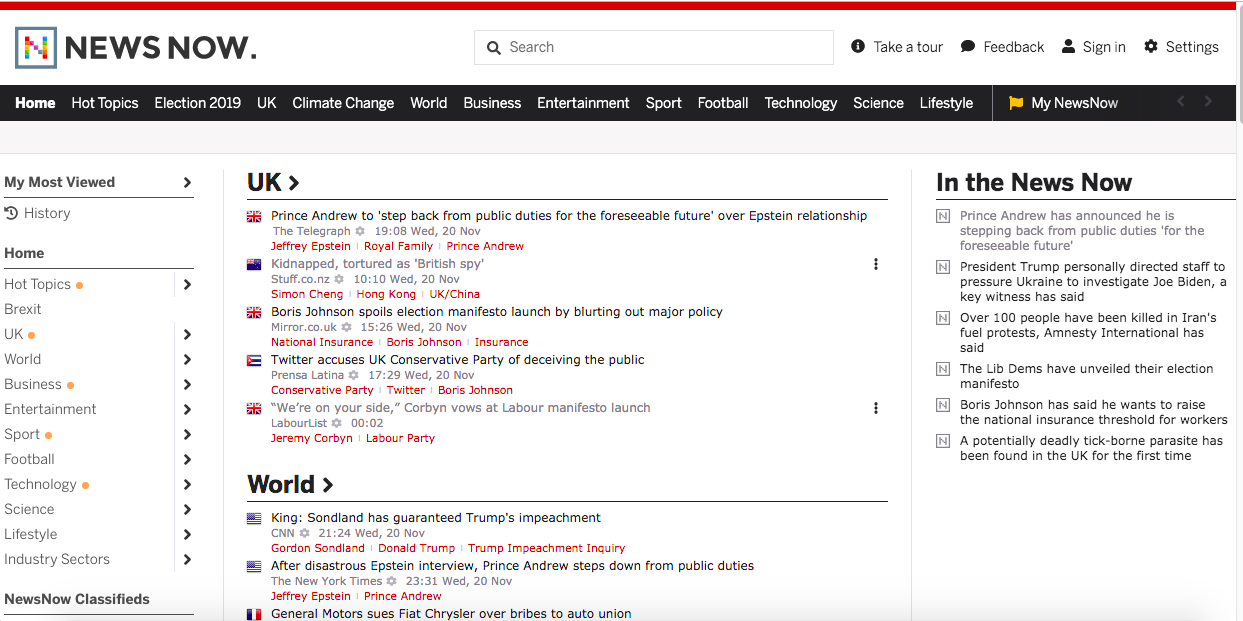This screenshot has width=1243, height=621.
Task: Click gear icon next to Prensa Latina
Action: tap(354, 375)
